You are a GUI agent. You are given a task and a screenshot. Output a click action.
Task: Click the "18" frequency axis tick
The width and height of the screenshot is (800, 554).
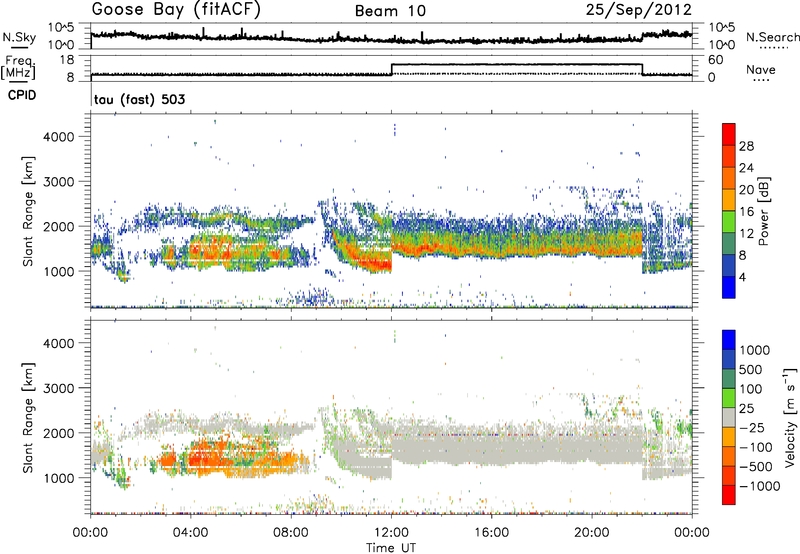click(x=66, y=60)
